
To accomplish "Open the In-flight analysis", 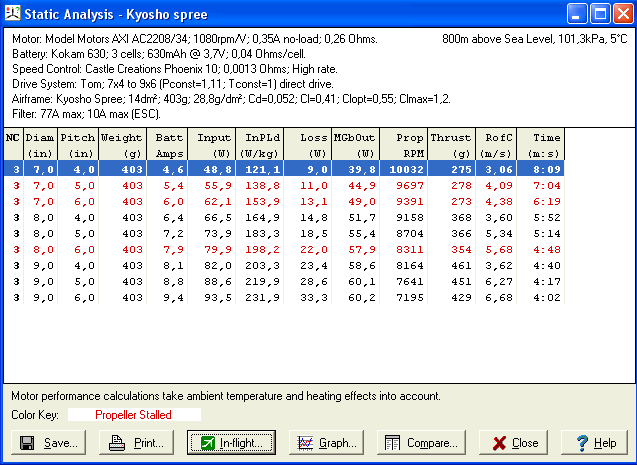I will 232,442.
